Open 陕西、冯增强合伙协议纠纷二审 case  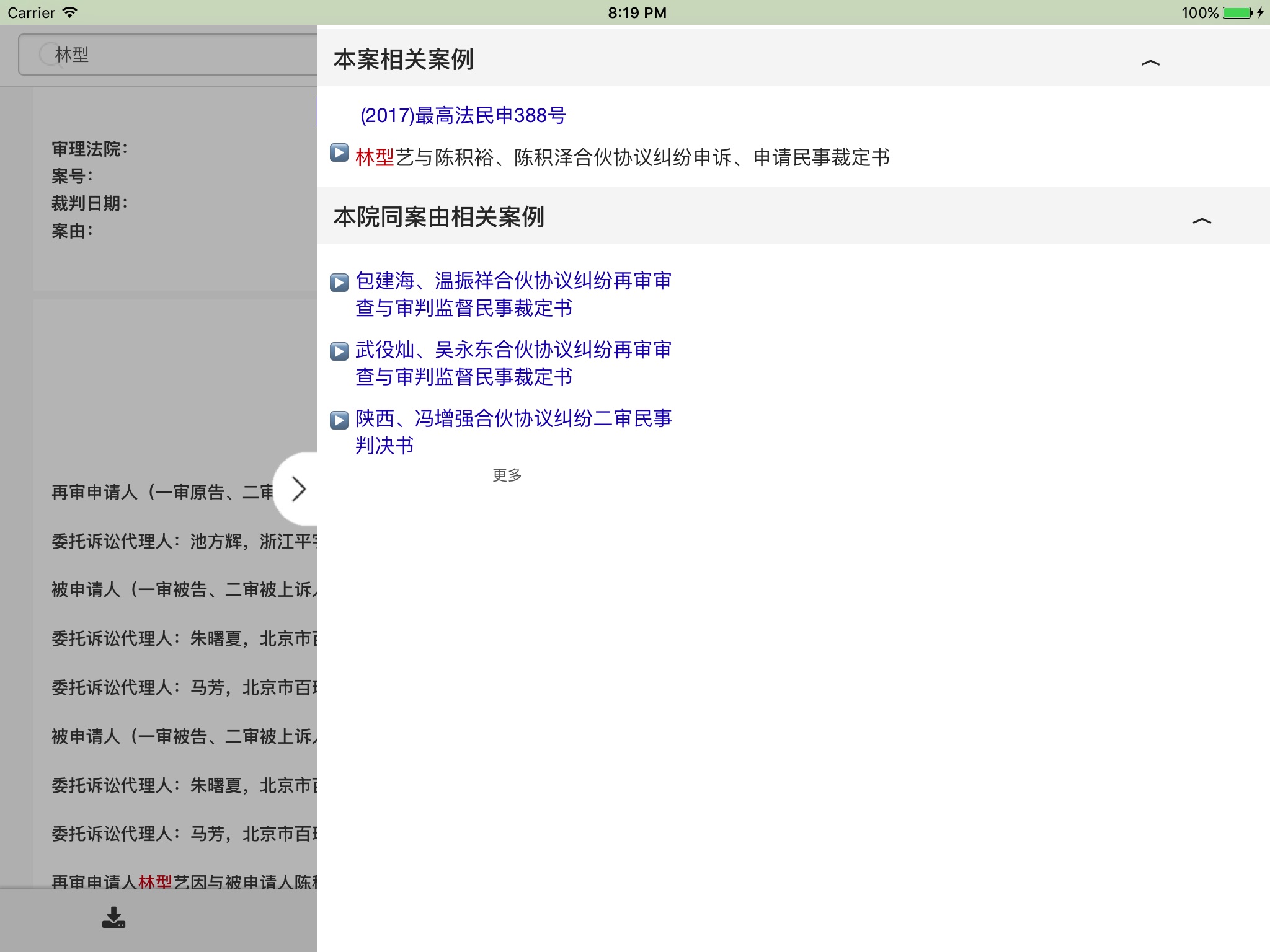513,432
